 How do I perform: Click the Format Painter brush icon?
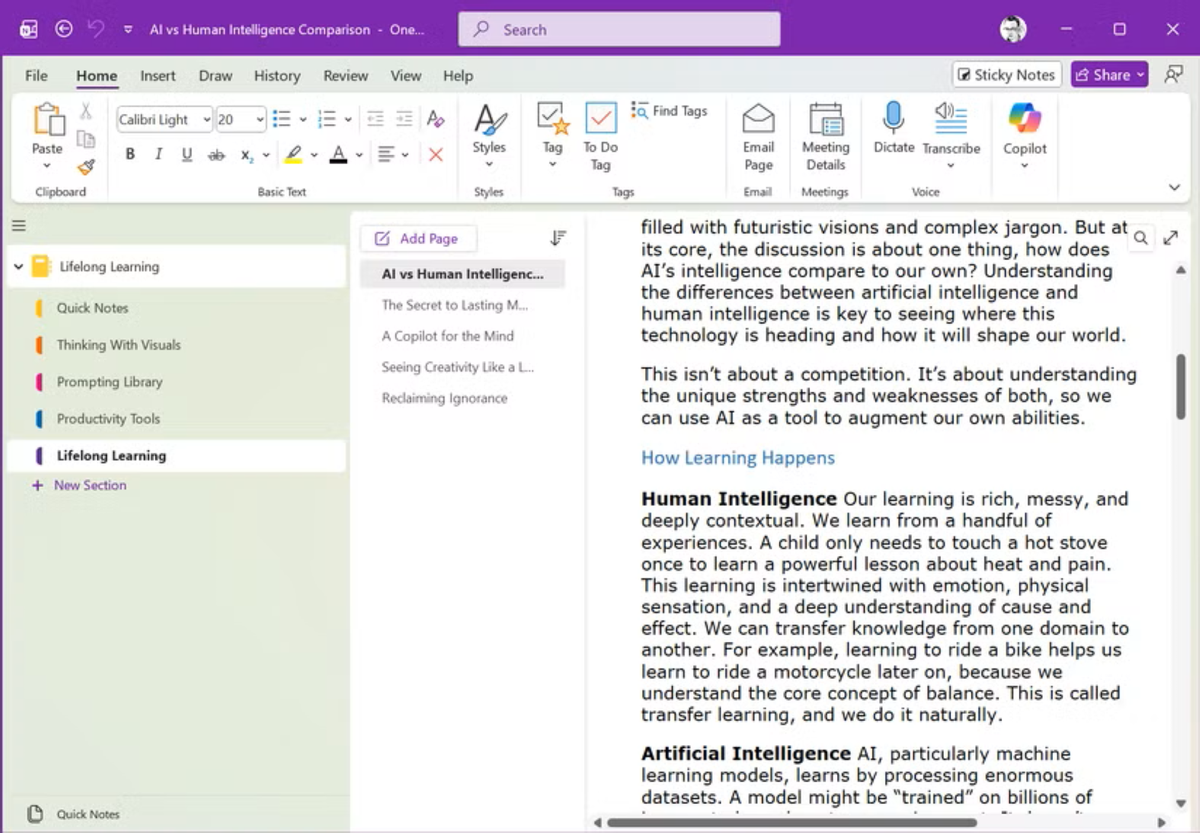click(x=86, y=167)
